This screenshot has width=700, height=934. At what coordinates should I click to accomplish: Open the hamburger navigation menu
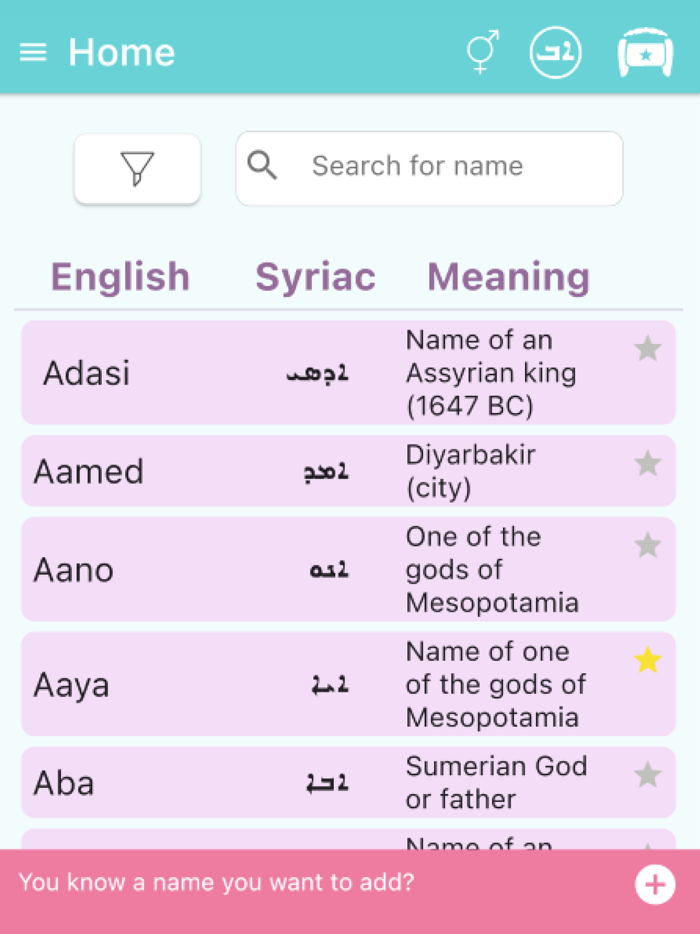point(33,52)
